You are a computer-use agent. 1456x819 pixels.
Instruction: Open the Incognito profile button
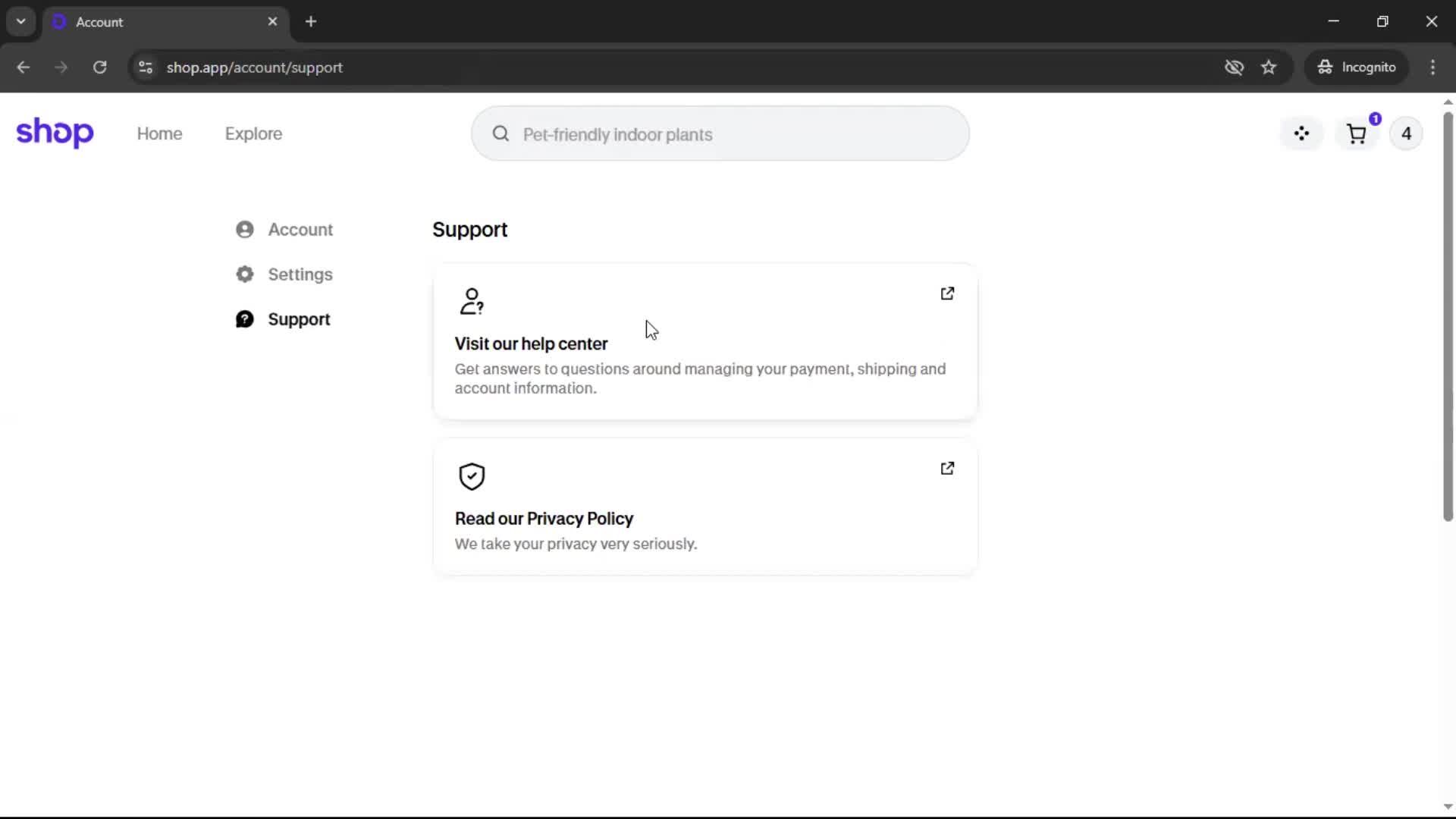1357,67
